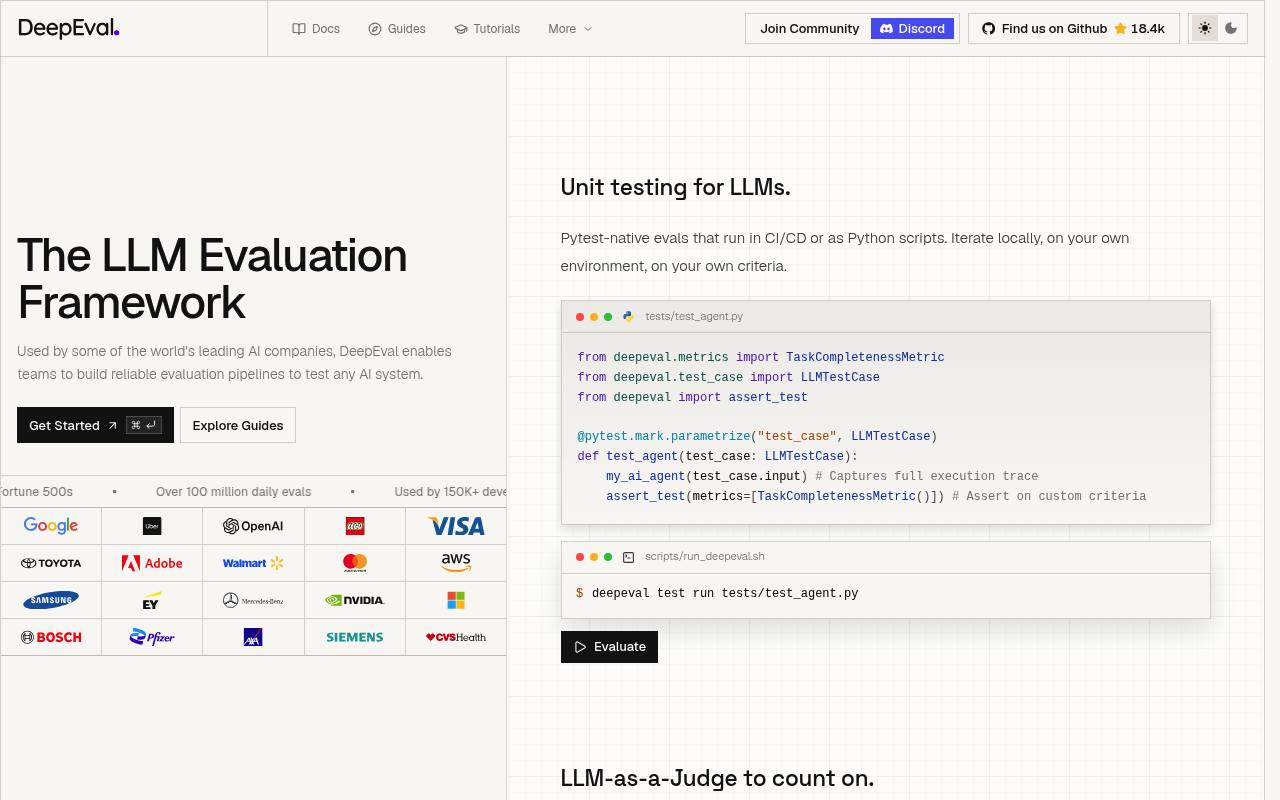Click the VISA logo

(456, 526)
